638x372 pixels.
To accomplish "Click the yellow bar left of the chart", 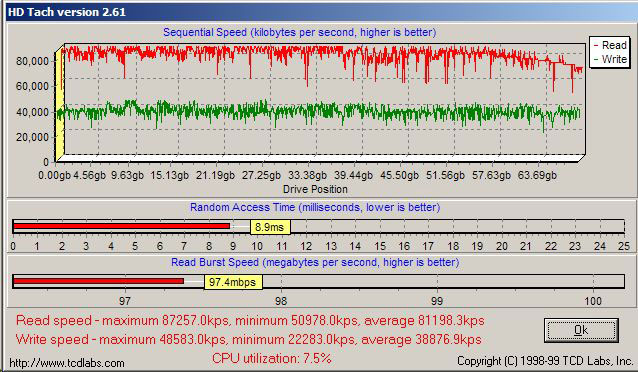I will pyautogui.click(x=59, y=104).
